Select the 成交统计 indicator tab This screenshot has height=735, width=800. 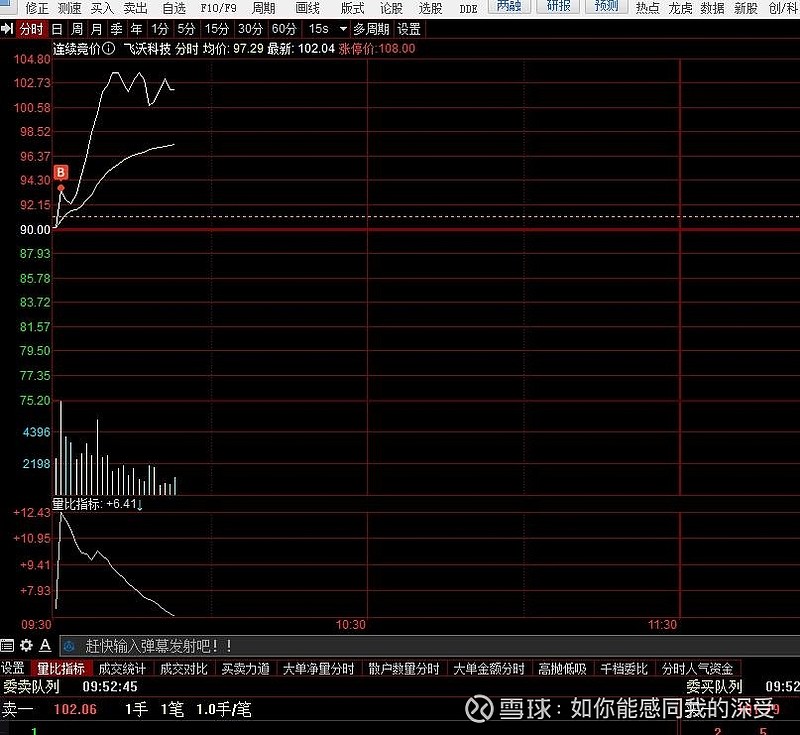click(122, 668)
